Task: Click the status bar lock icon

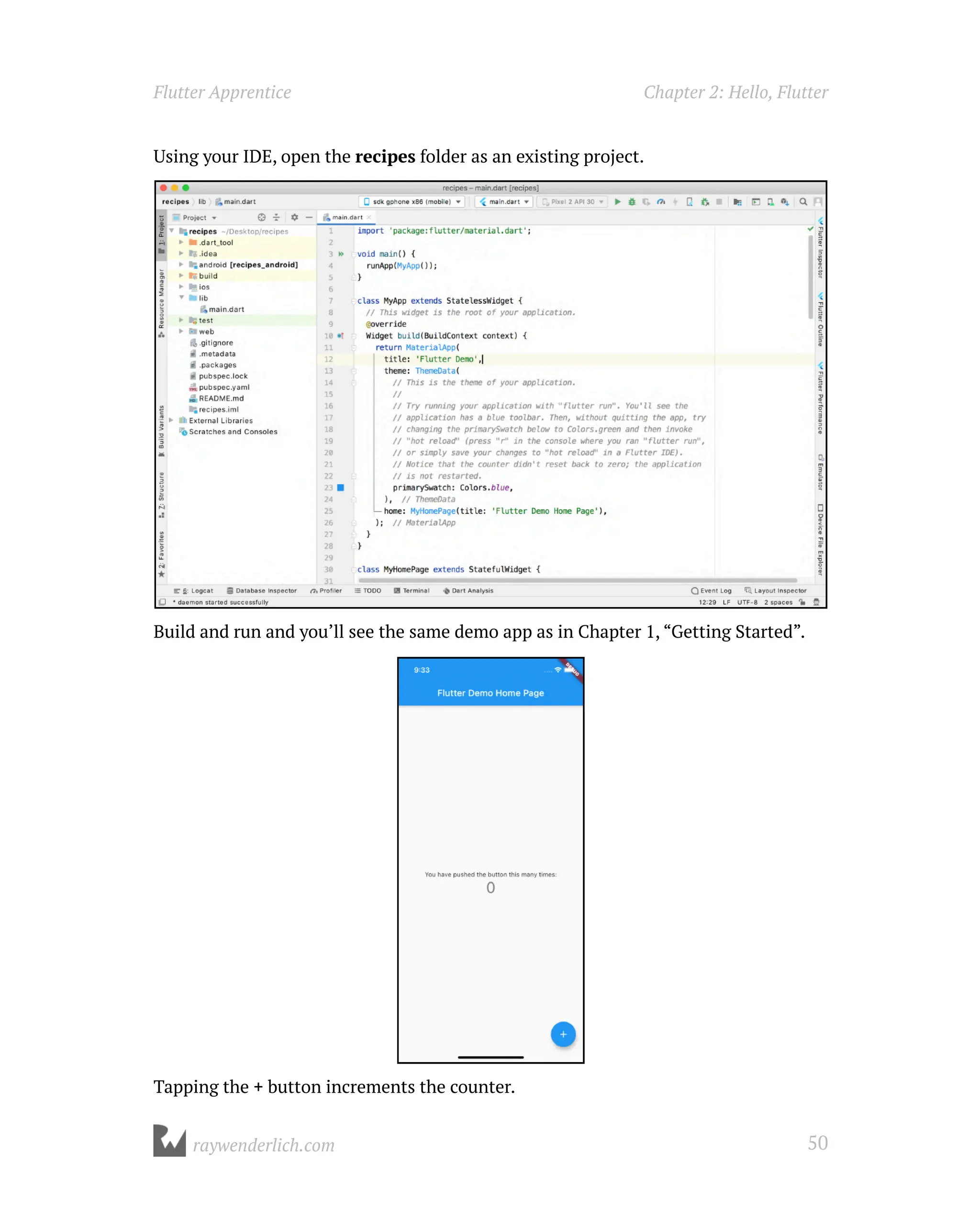Action: pos(802,602)
